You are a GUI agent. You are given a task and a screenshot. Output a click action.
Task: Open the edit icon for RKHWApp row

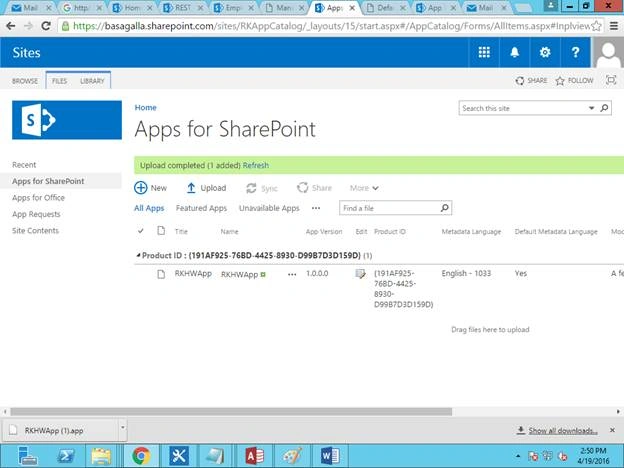[x=360, y=274]
